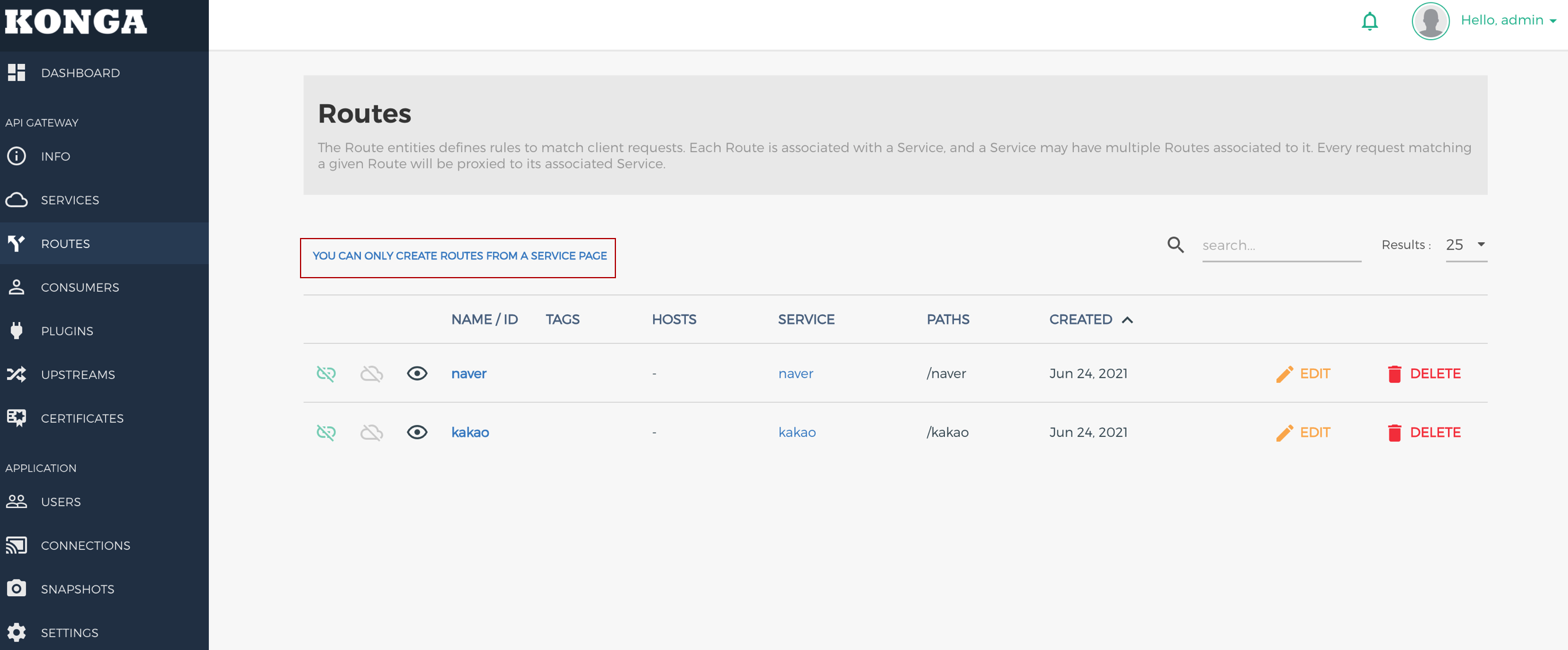Click trash icon in kakao row
This screenshot has height=650, width=1568.
click(1395, 433)
